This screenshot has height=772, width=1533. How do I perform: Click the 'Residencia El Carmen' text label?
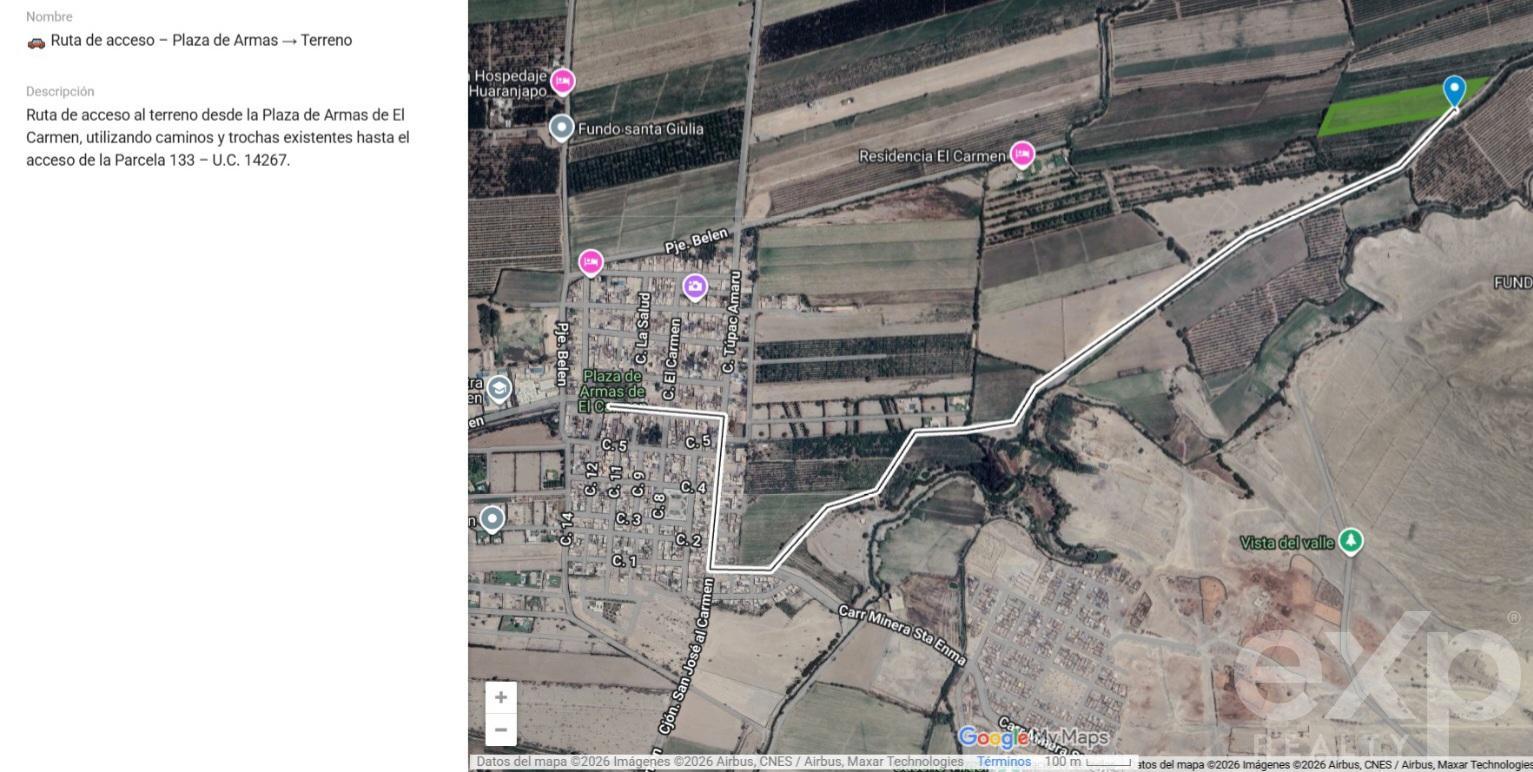coord(932,156)
